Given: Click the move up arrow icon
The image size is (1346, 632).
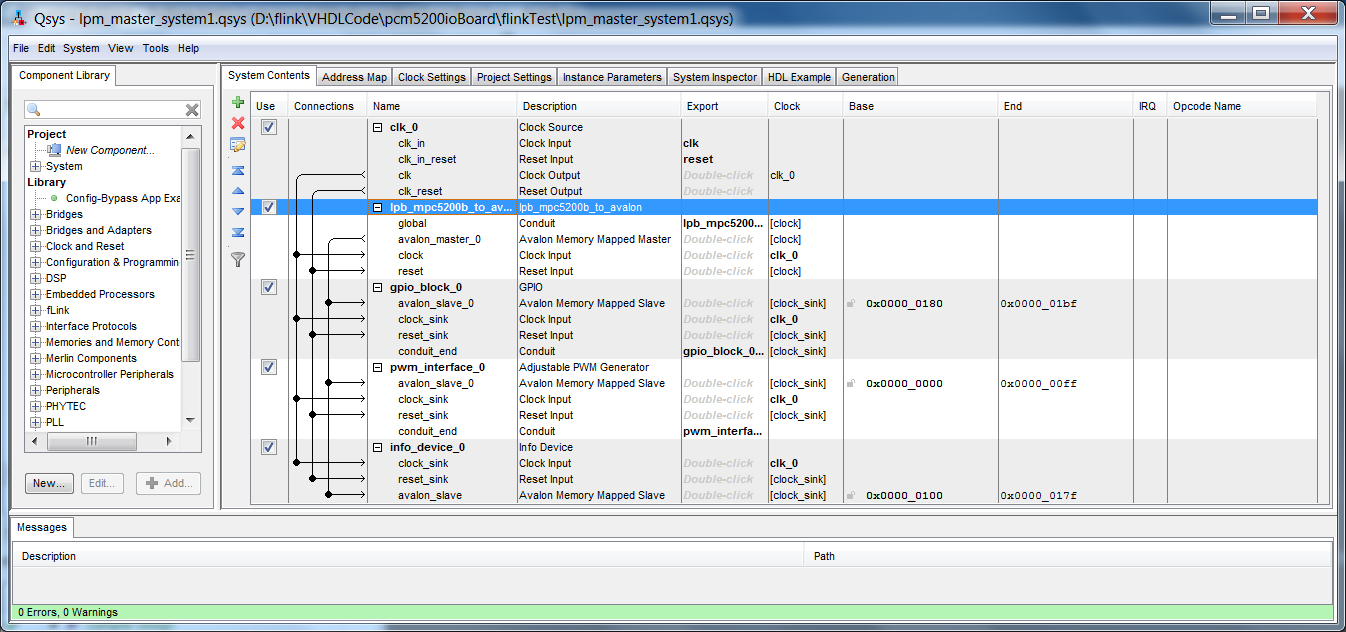Looking at the screenshot, I should [238, 190].
